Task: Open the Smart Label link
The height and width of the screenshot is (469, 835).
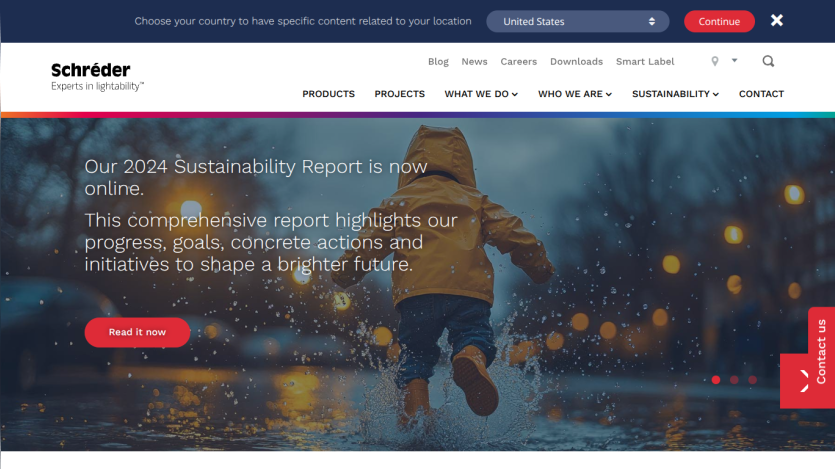Action: tap(645, 61)
